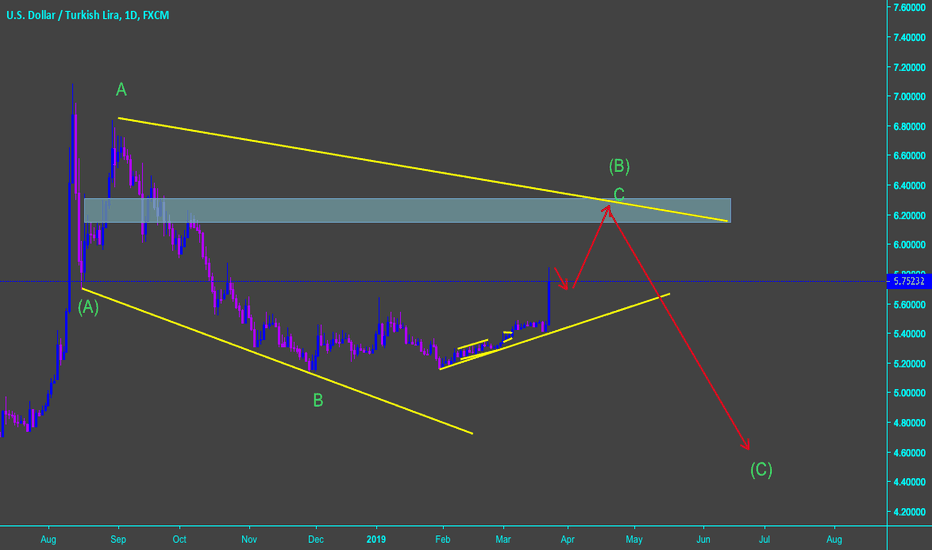Click the tall blue candle in late March
The height and width of the screenshot is (550, 932).
point(548,297)
